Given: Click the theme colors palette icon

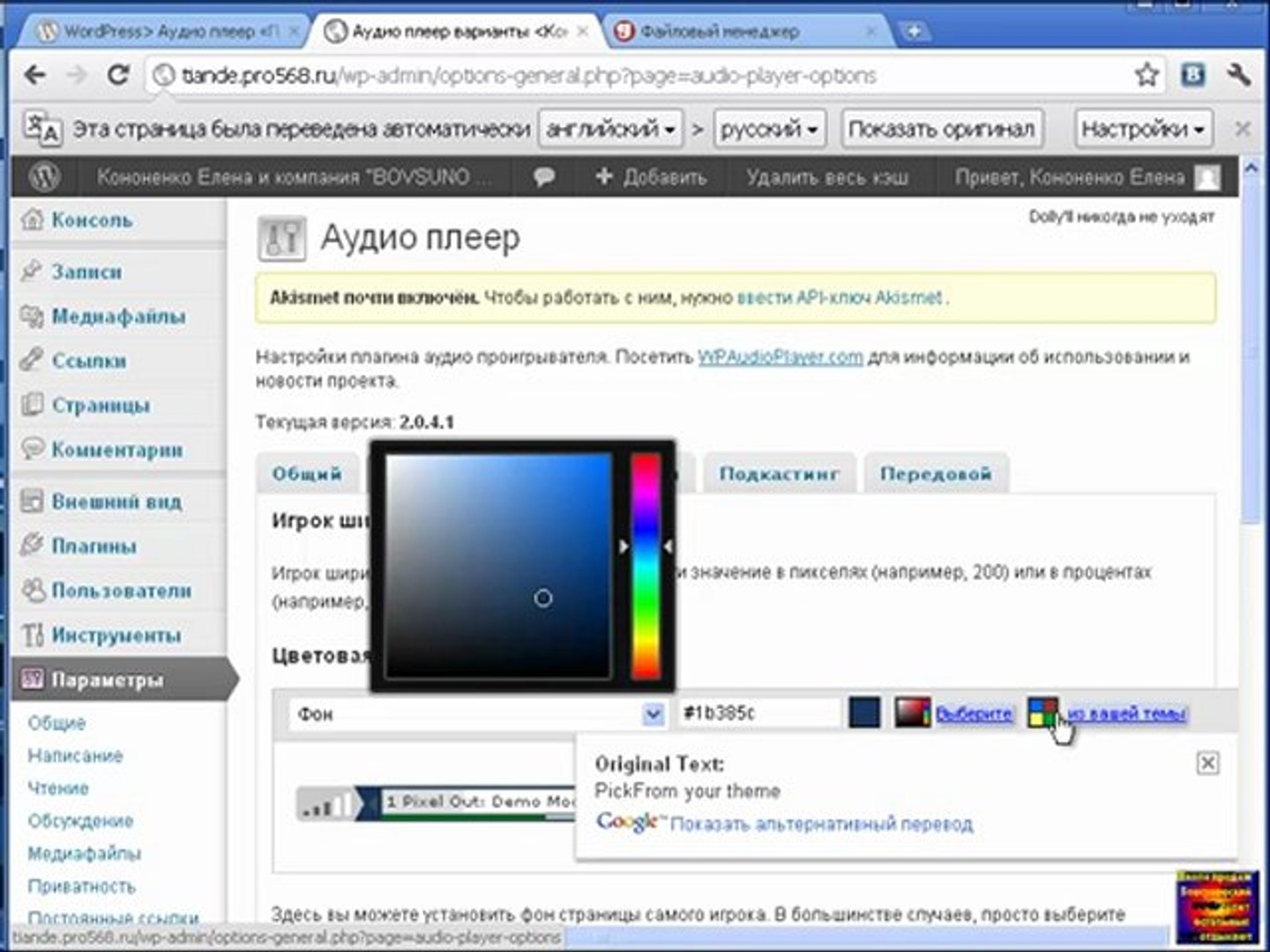Looking at the screenshot, I should pyautogui.click(x=1043, y=712).
